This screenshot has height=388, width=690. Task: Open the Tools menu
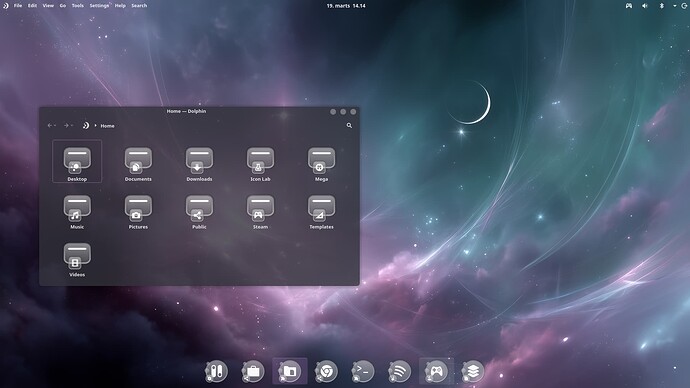[77, 6]
